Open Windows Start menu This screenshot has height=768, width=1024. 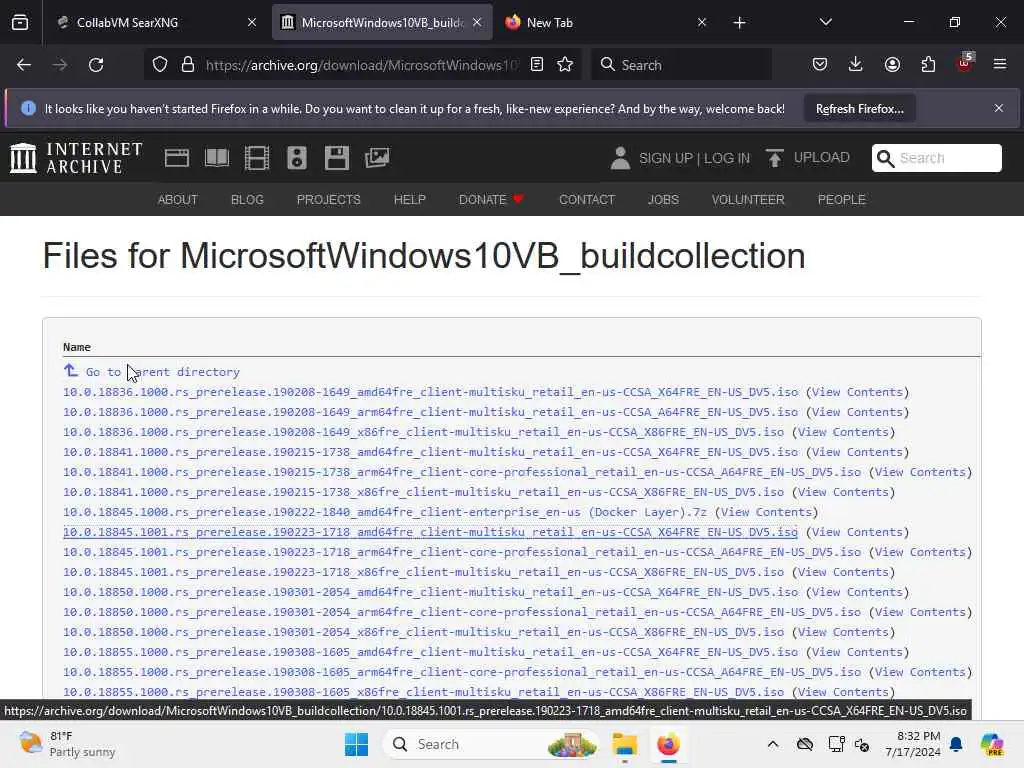tap(357, 744)
